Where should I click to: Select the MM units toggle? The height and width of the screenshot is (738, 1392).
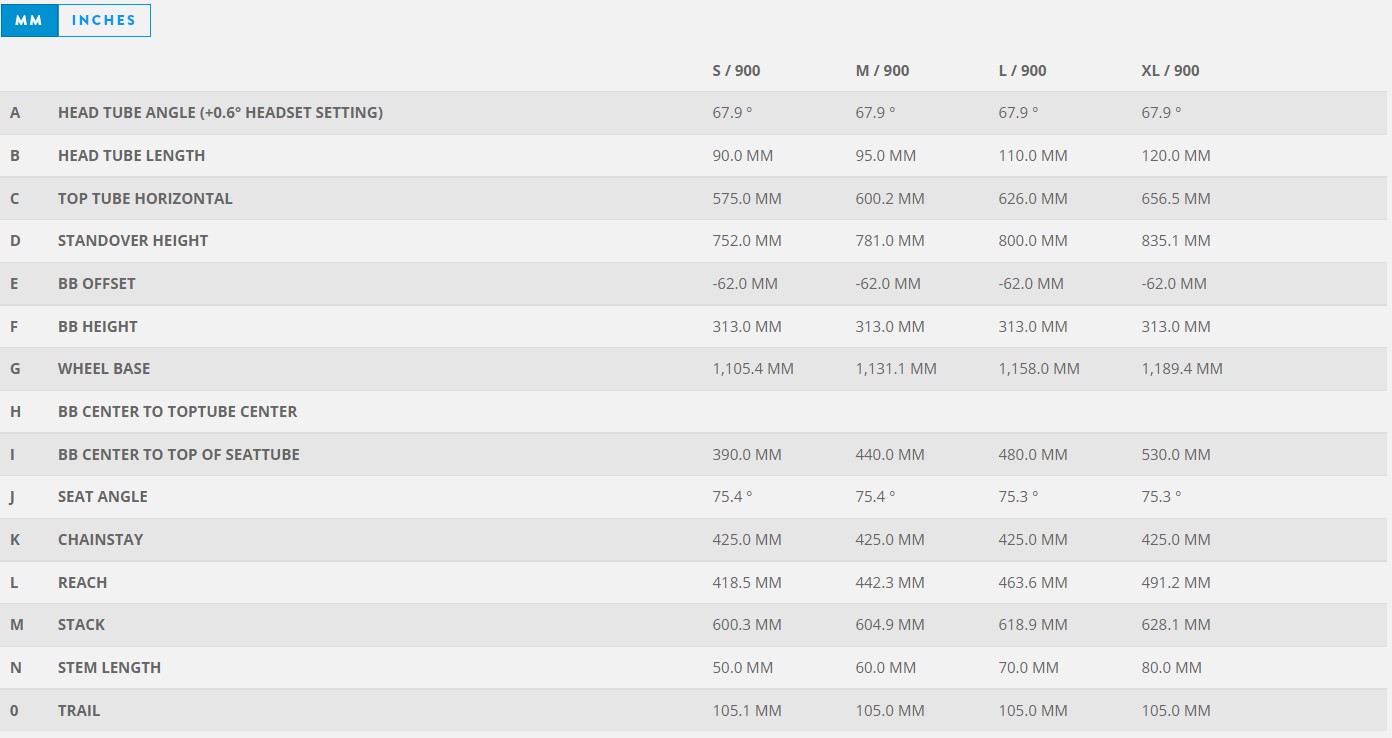[x=30, y=21]
